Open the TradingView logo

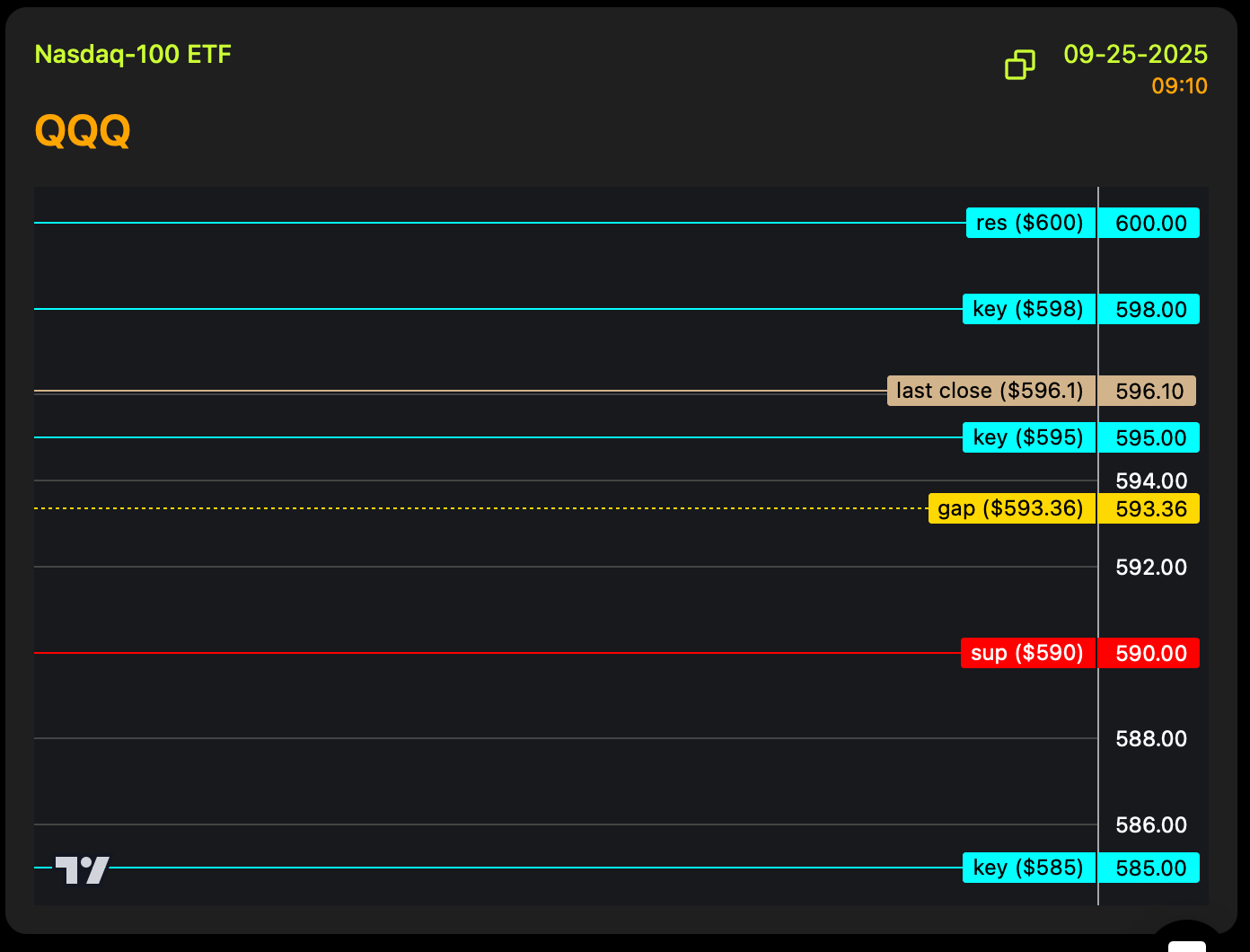[x=82, y=869]
